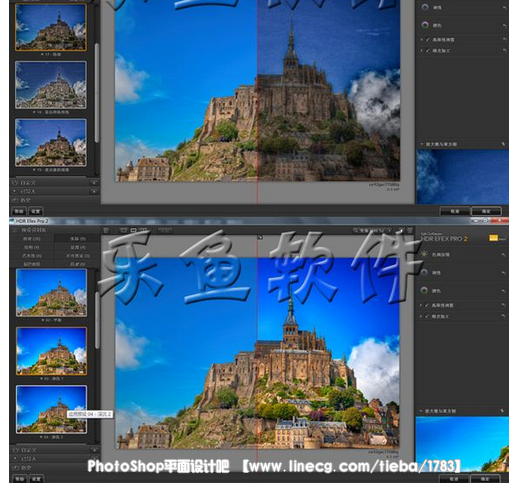Screen dimensions: 511x483
Task: Click the 设置 (Settings) button in upper window
Action: point(36,211)
